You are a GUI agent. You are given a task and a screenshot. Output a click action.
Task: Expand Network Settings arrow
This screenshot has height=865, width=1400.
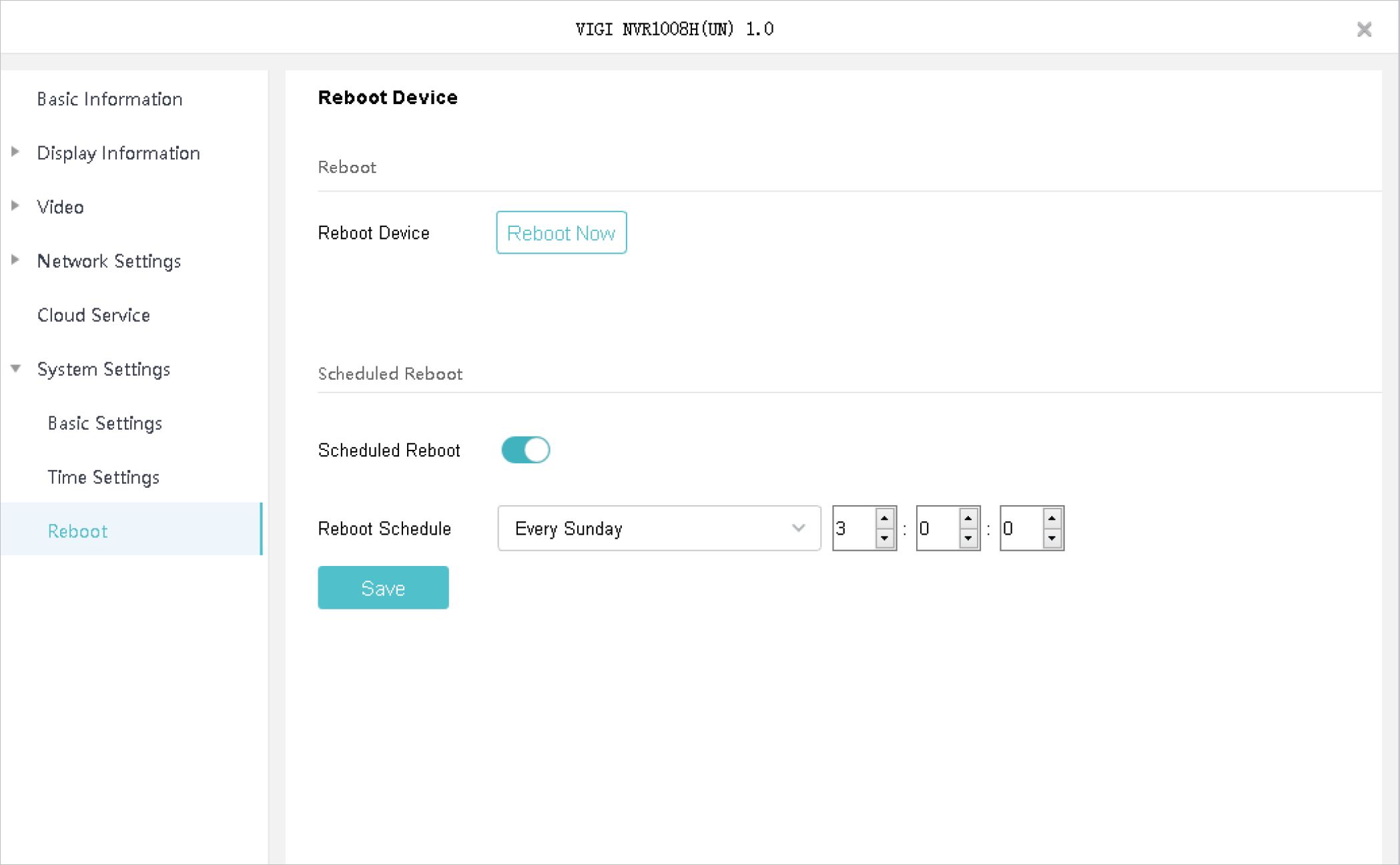coord(15,260)
